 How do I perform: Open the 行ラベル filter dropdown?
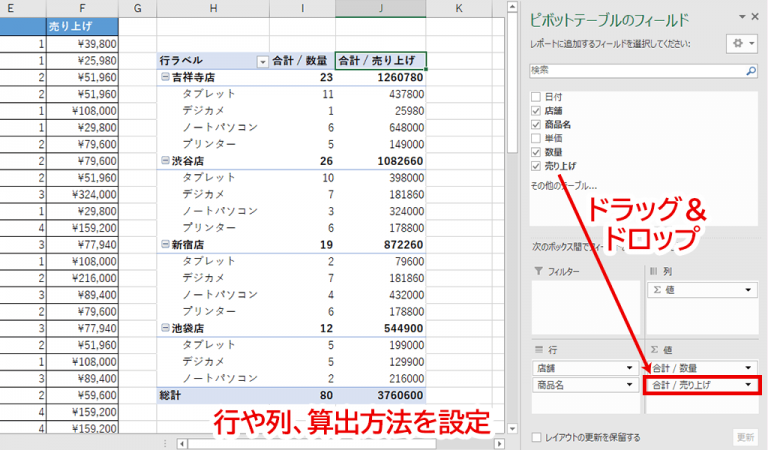click(263, 61)
